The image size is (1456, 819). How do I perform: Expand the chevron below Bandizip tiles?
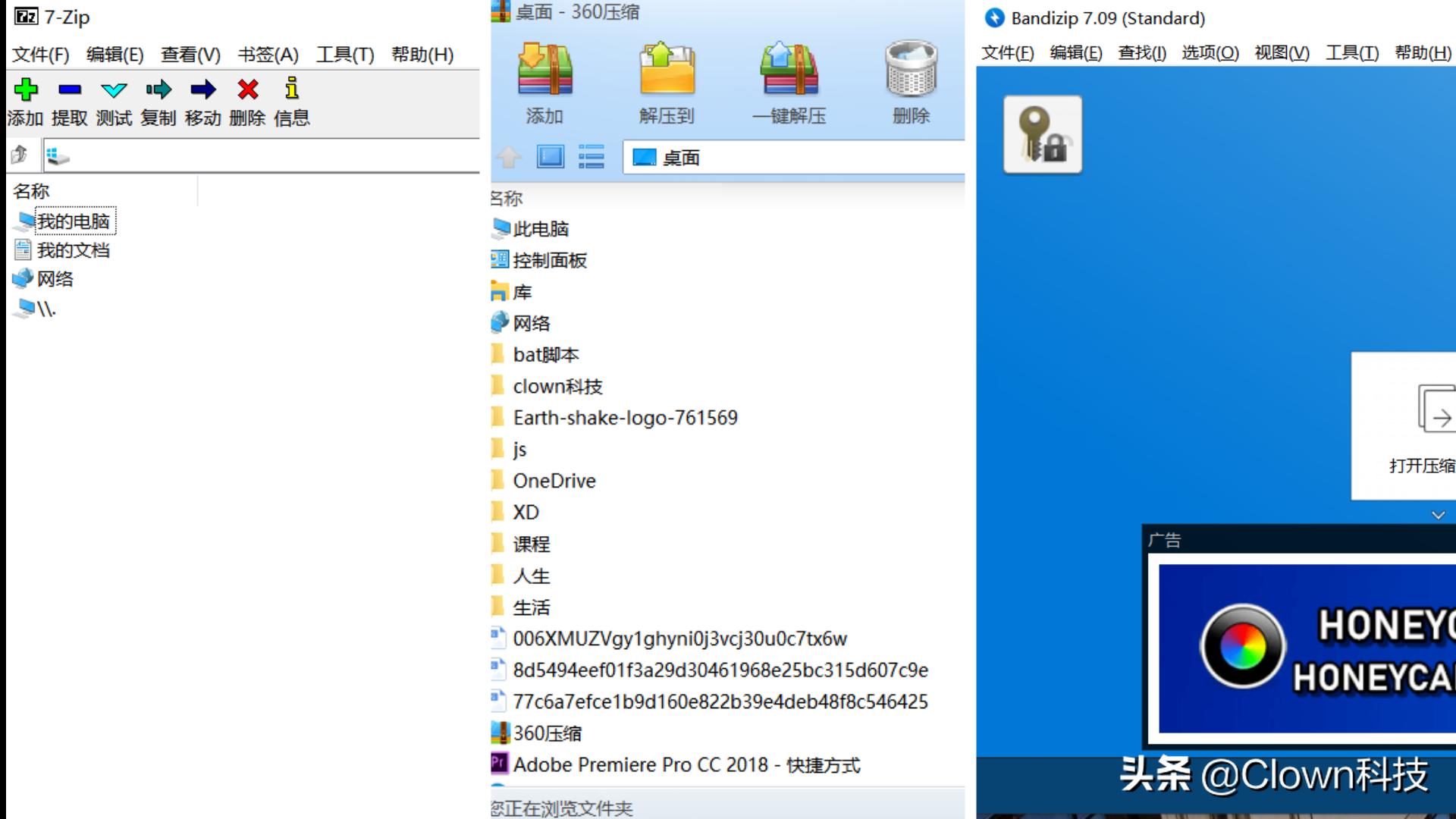coord(1438,515)
